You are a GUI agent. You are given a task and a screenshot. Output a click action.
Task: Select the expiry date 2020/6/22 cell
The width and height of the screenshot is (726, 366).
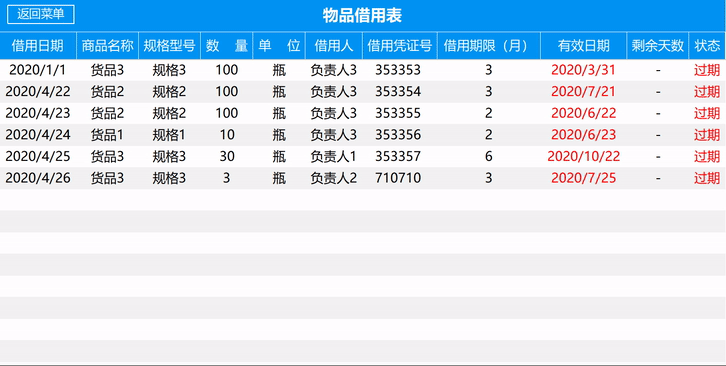pos(583,113)
